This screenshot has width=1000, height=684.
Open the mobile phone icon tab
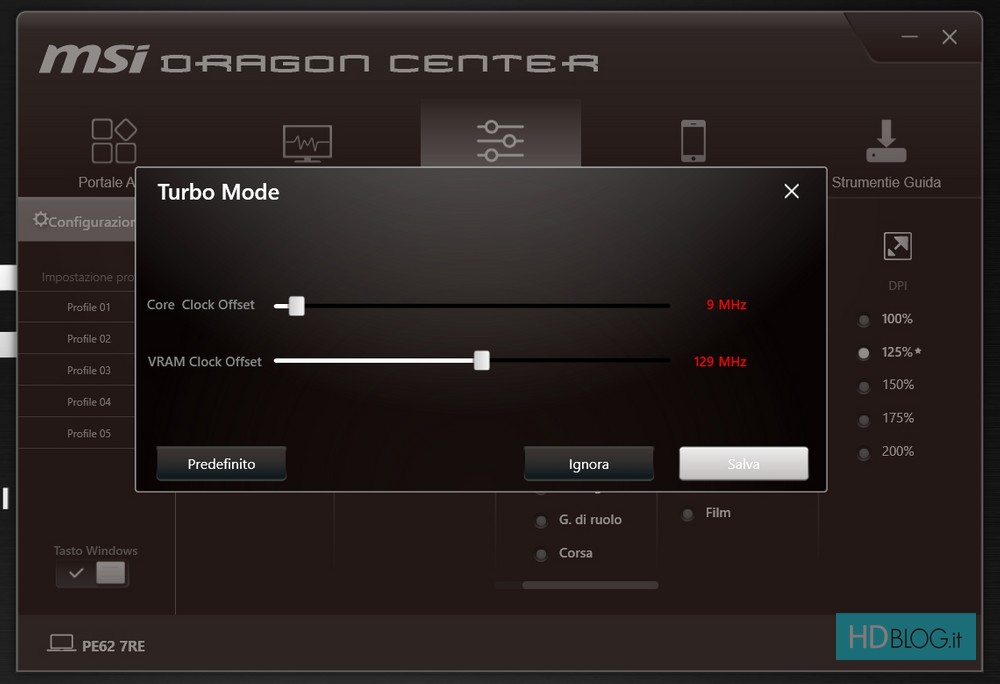point(693,141)
